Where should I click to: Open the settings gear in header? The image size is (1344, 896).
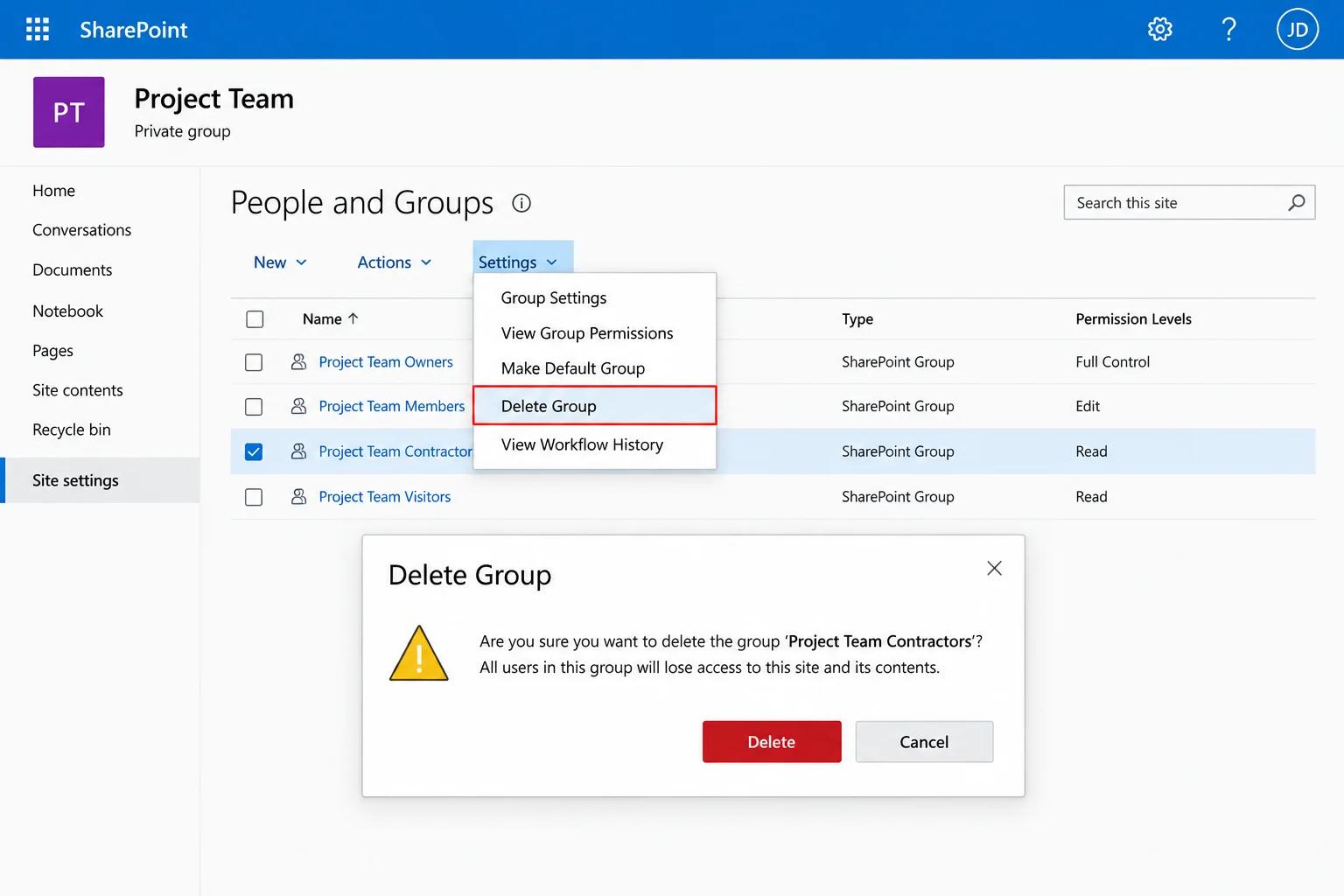coord(1159,30)
